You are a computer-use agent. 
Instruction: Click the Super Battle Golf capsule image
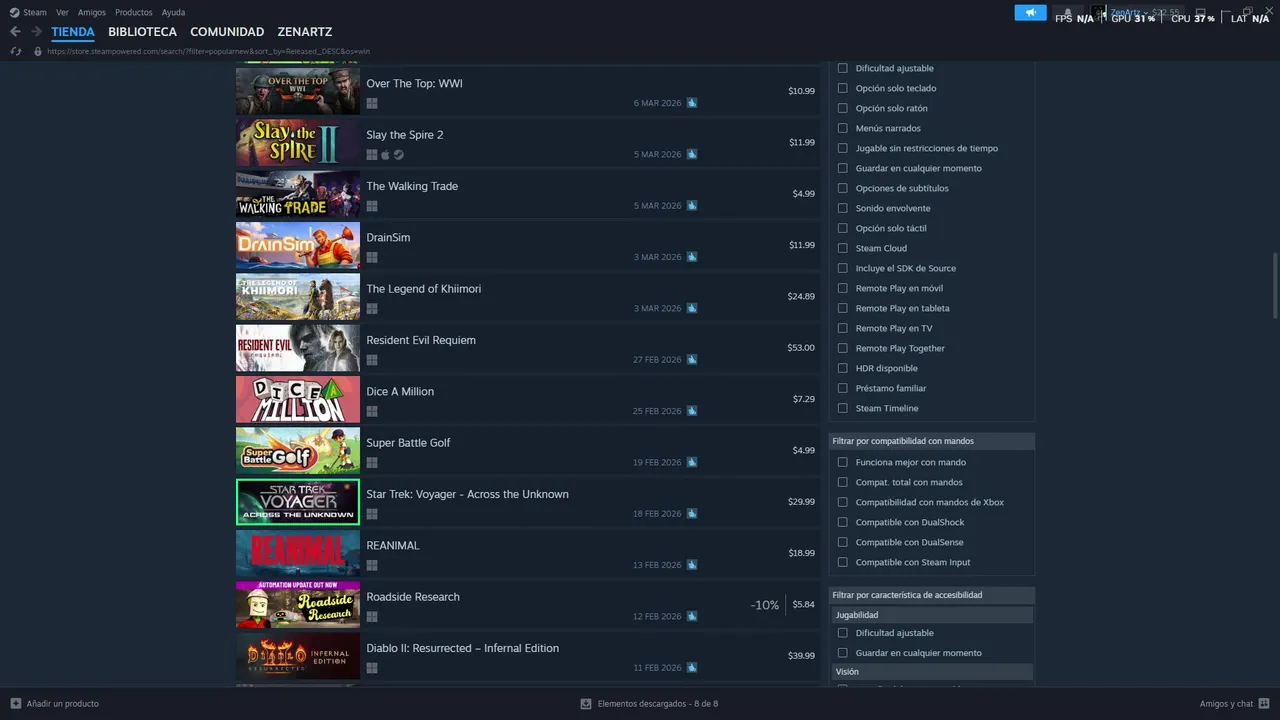tap(298, 451)
